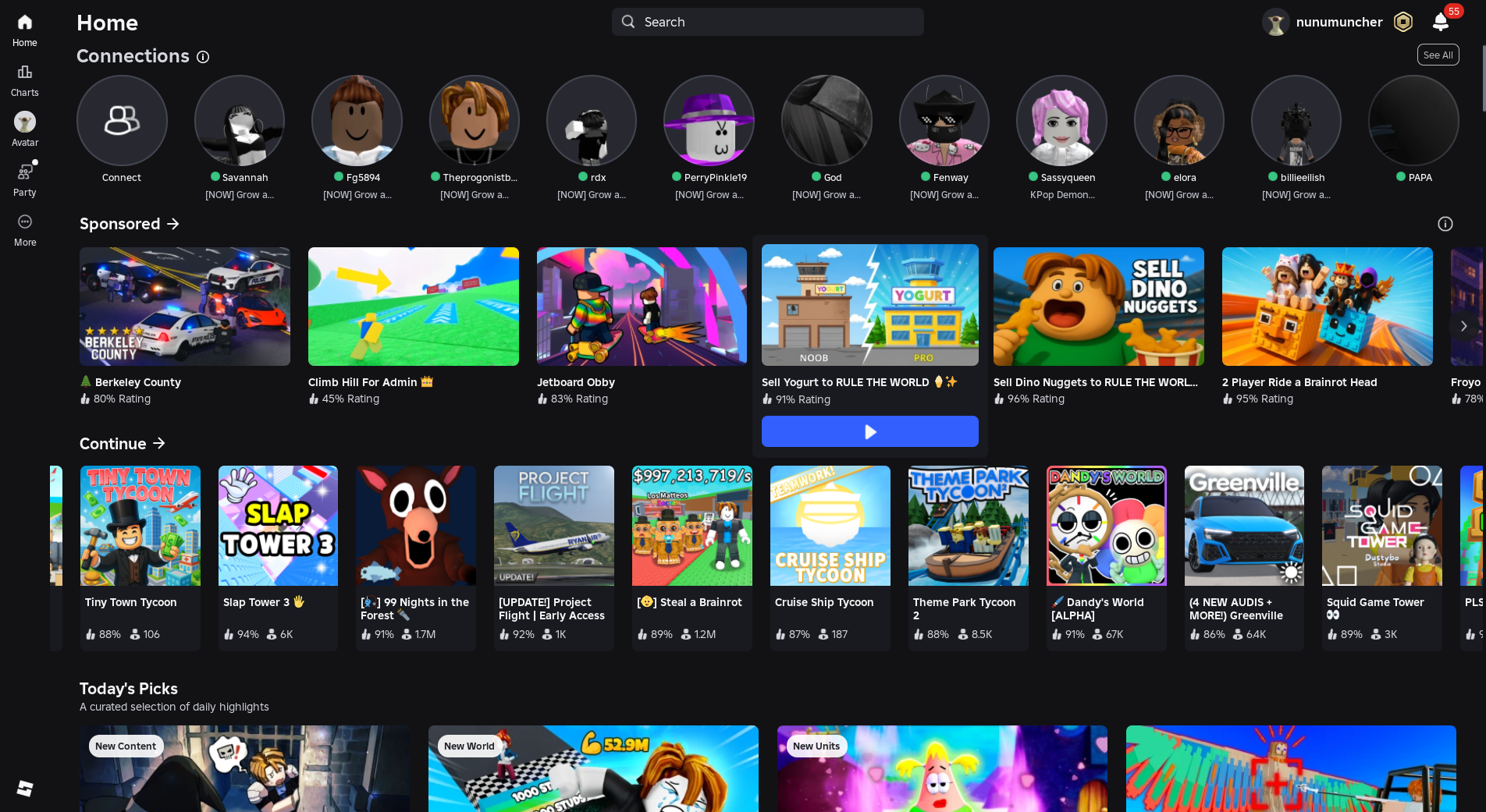
Task: Play Sell Yogurt to RULE THE WORLD
Action: tap(870, 431)
